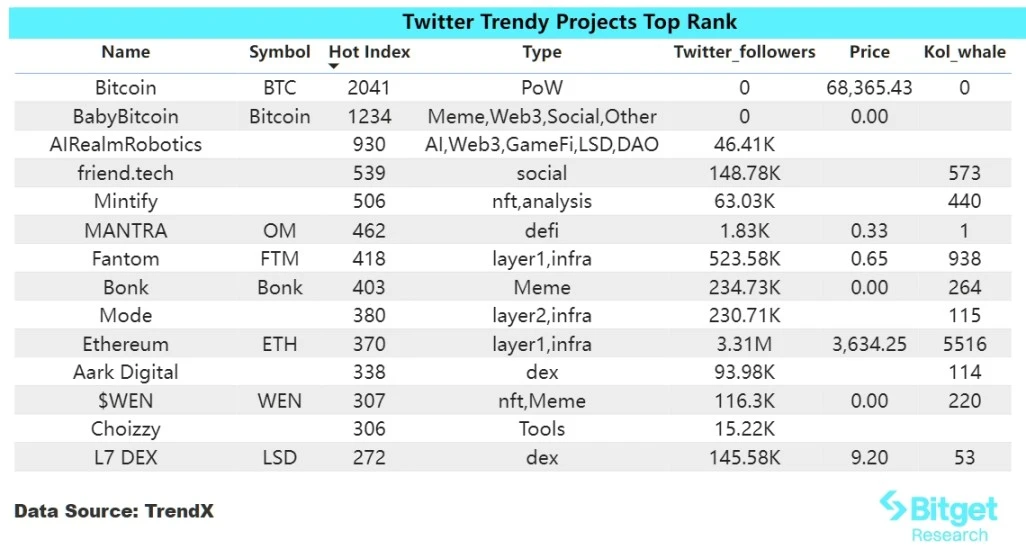Screen dimensions: 1026x558
Task: Click the Symbol column header
Action: [280, 52]
